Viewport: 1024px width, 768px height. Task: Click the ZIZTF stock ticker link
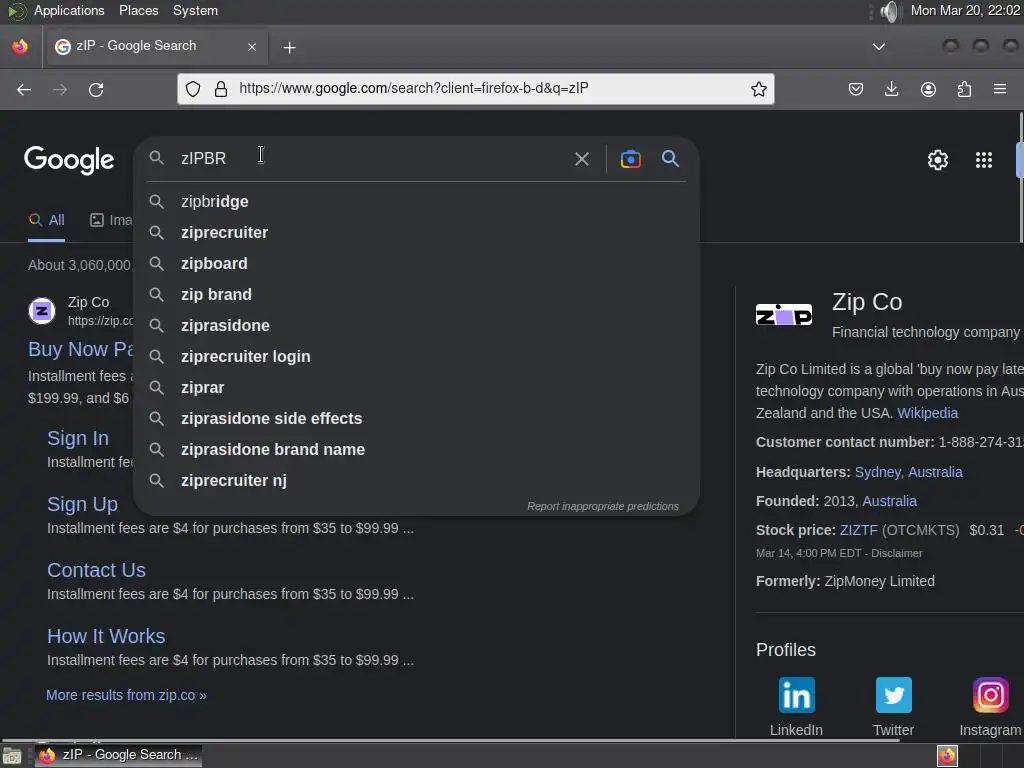(x=859, y=530)
